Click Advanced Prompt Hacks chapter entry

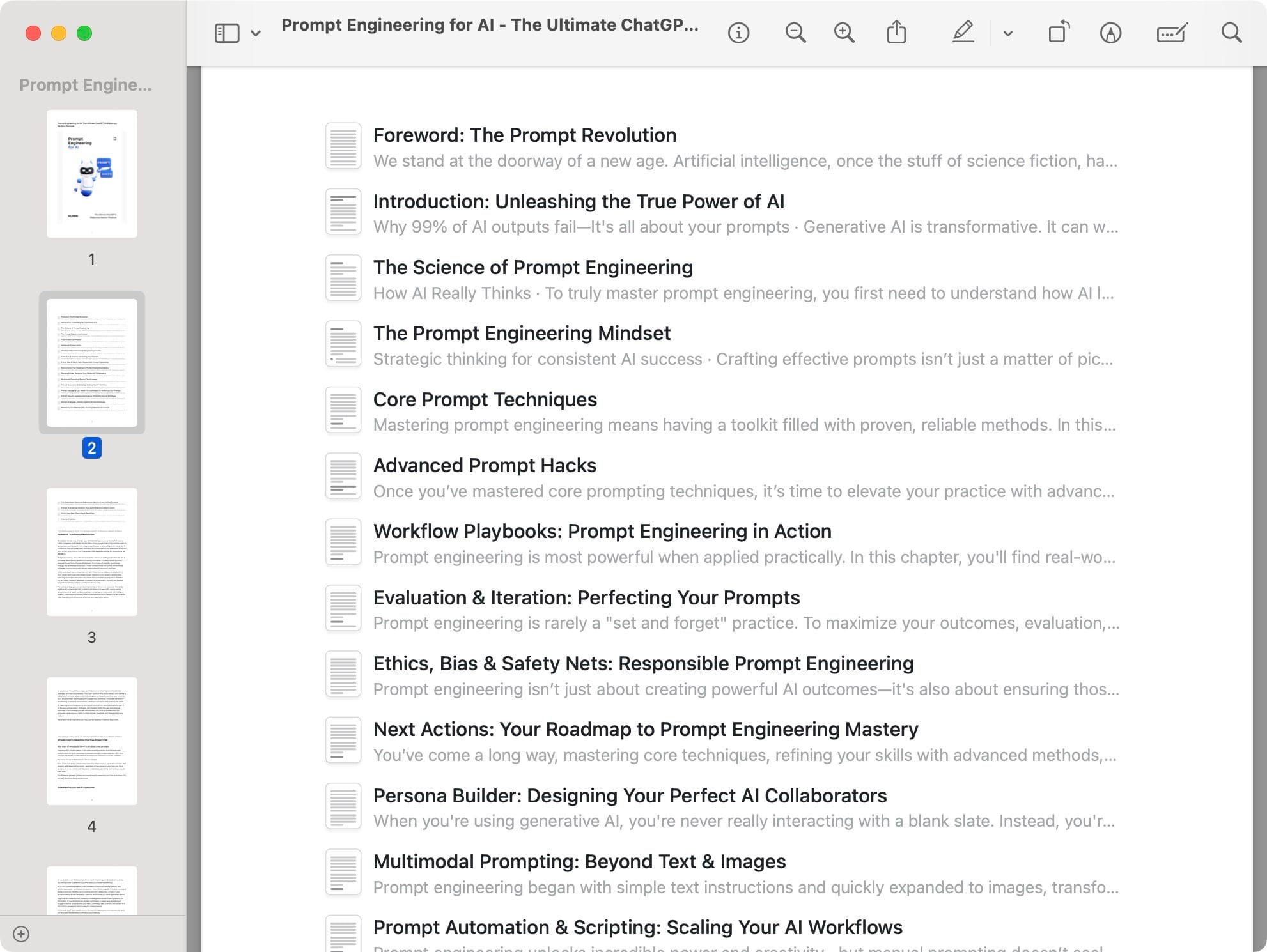[485, 466]
